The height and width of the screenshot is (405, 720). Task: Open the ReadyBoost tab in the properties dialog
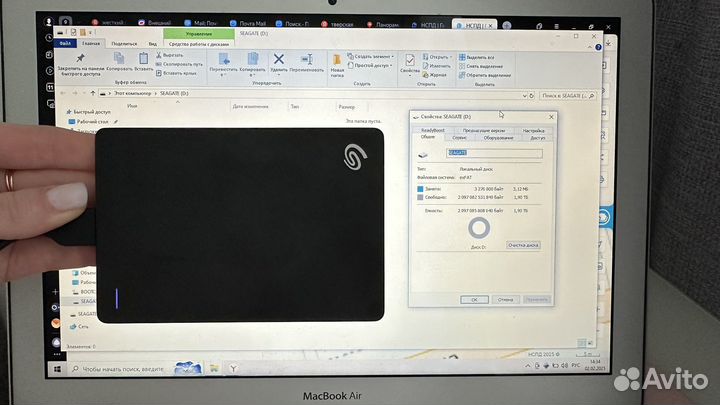pyautogui.click(x=433, y=130)
